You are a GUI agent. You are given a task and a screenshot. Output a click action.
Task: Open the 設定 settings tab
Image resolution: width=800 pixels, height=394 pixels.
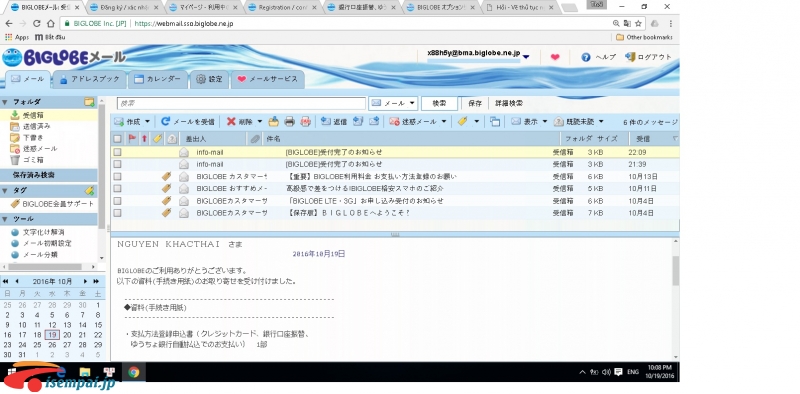point(209,79)
